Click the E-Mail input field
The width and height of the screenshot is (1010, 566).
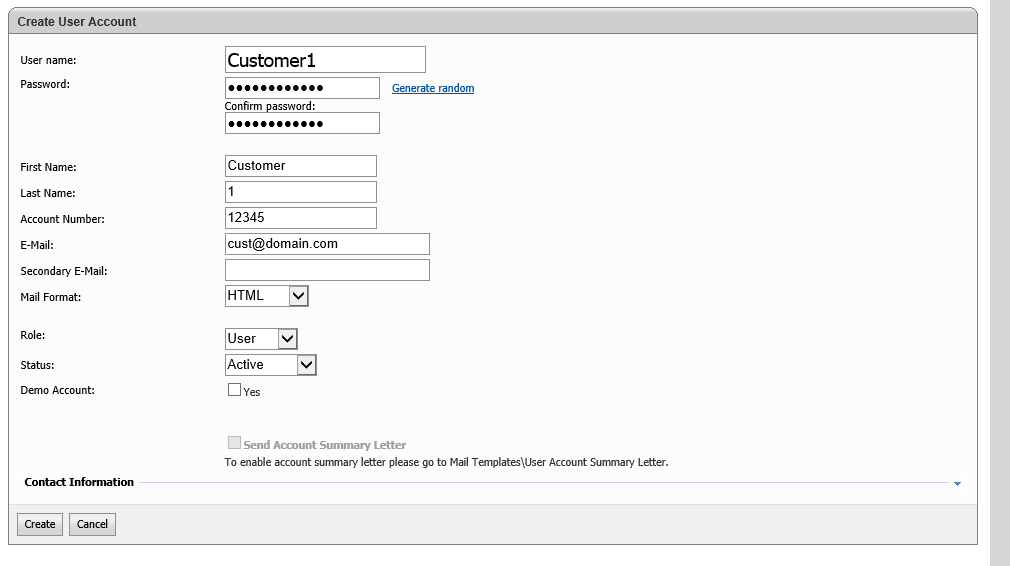[327, 244]
